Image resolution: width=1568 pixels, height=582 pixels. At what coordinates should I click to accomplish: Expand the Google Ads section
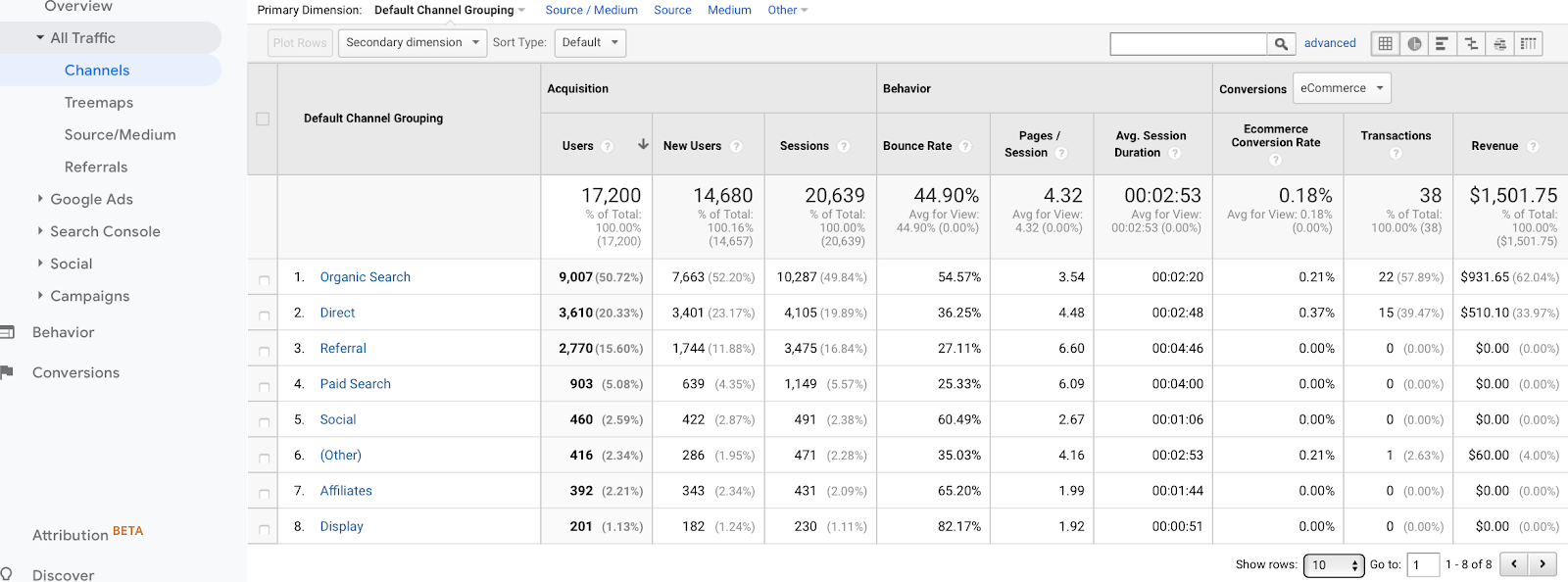tap(40, 199)
